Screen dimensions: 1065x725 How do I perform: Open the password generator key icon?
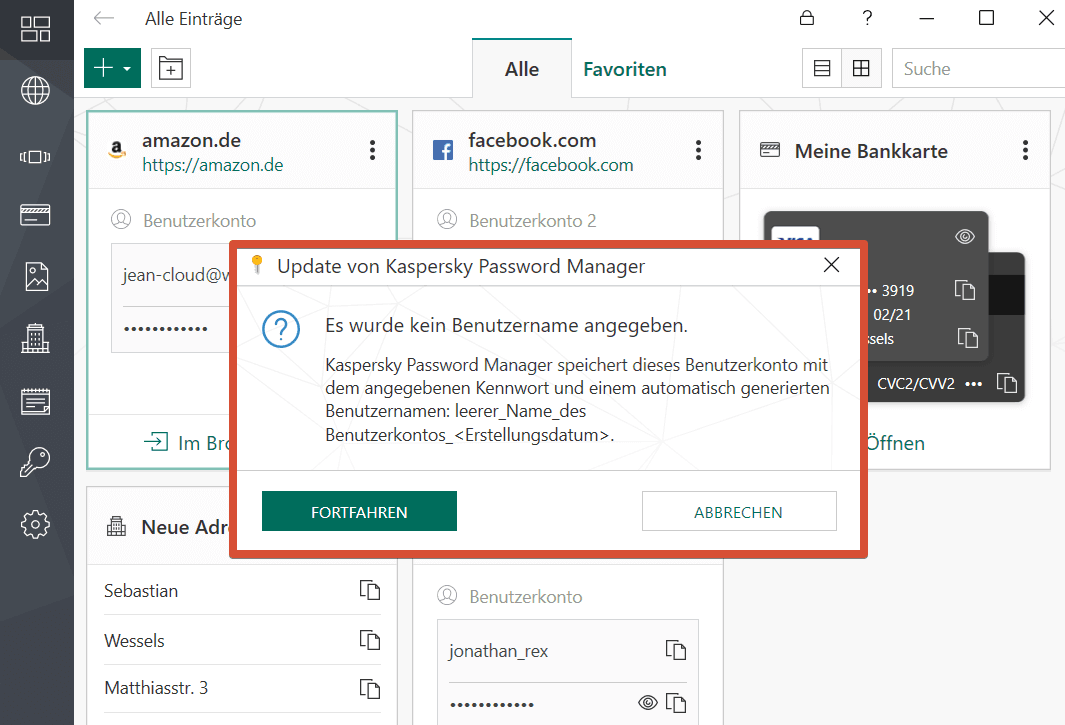point(35,462)
